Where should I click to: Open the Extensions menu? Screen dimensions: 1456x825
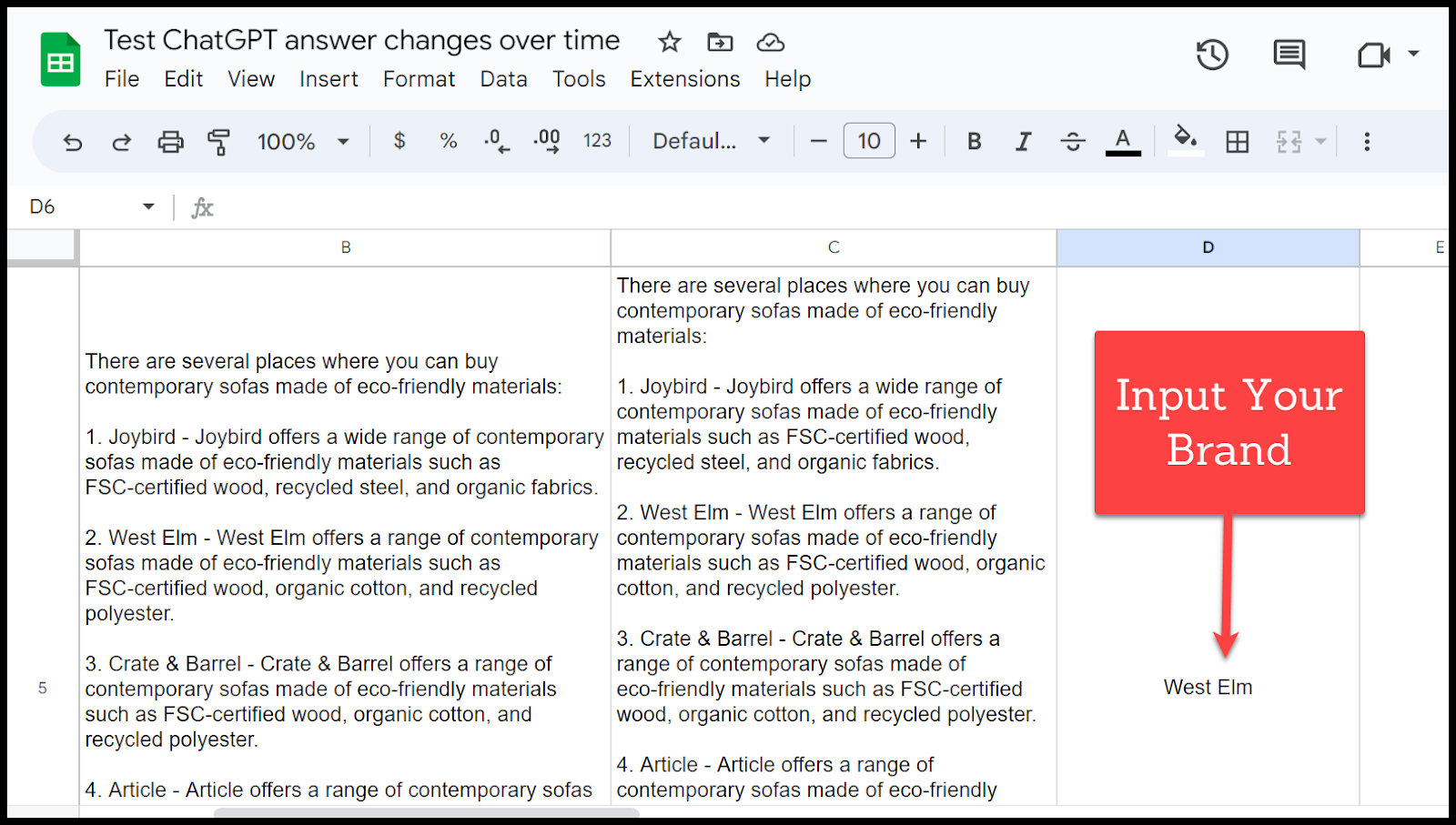pyautogui.click(x=684, y=79)
